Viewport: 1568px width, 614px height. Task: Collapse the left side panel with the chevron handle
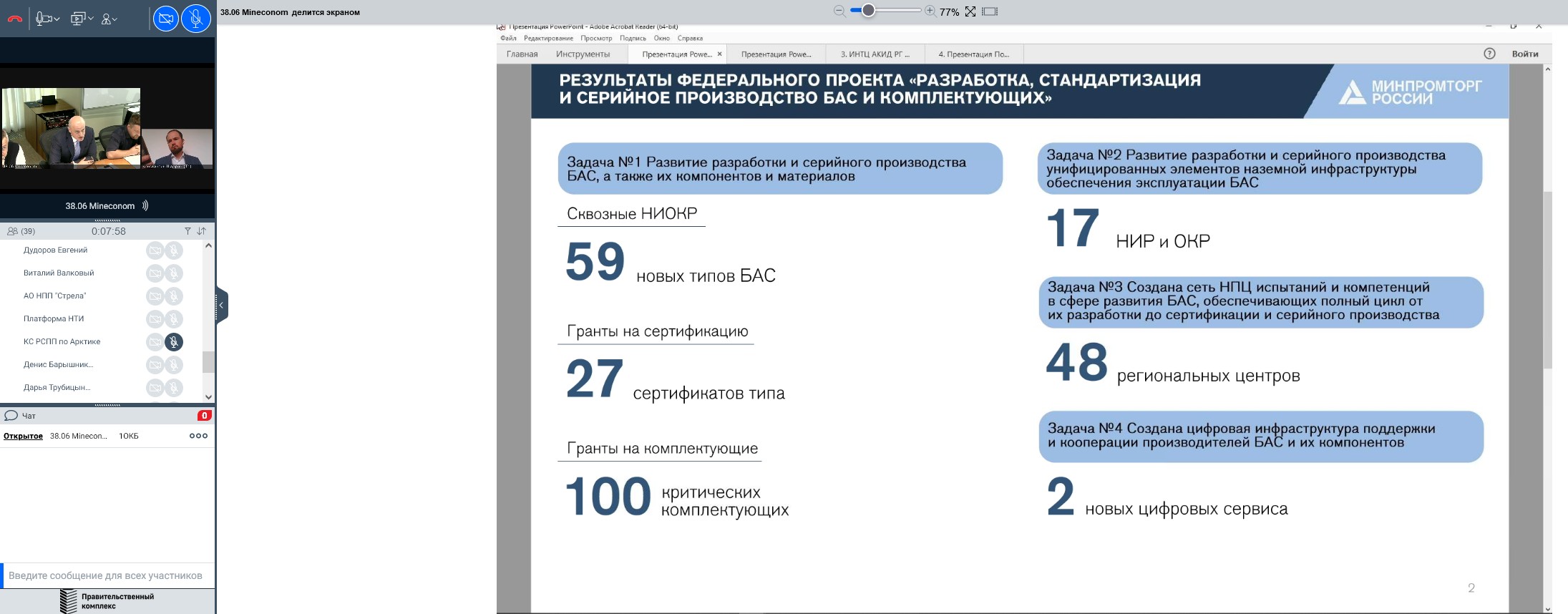pos(222,306)
